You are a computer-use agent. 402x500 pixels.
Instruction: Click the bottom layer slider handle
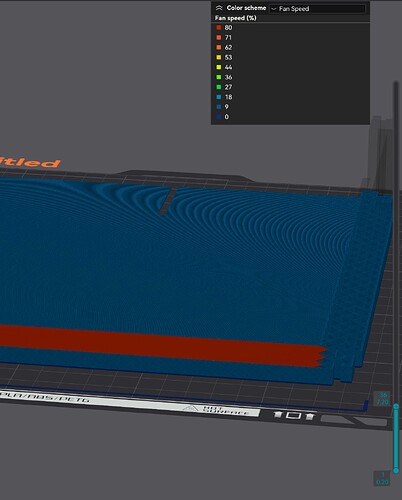tap(396, 470)
